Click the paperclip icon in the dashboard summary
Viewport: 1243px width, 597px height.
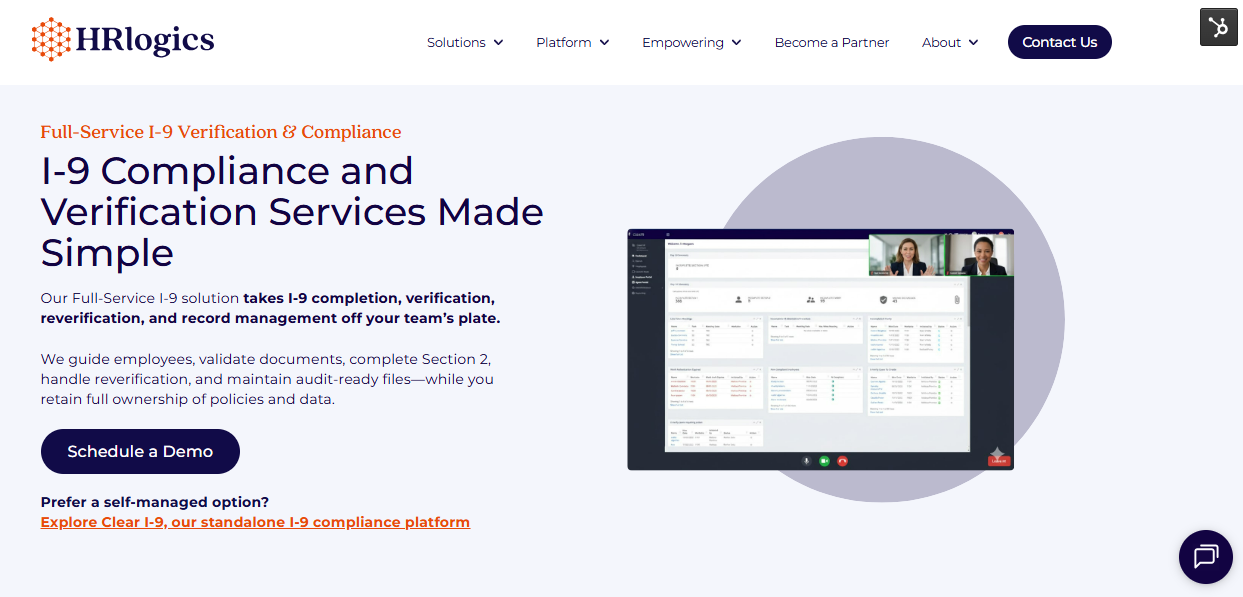[956, 299]
